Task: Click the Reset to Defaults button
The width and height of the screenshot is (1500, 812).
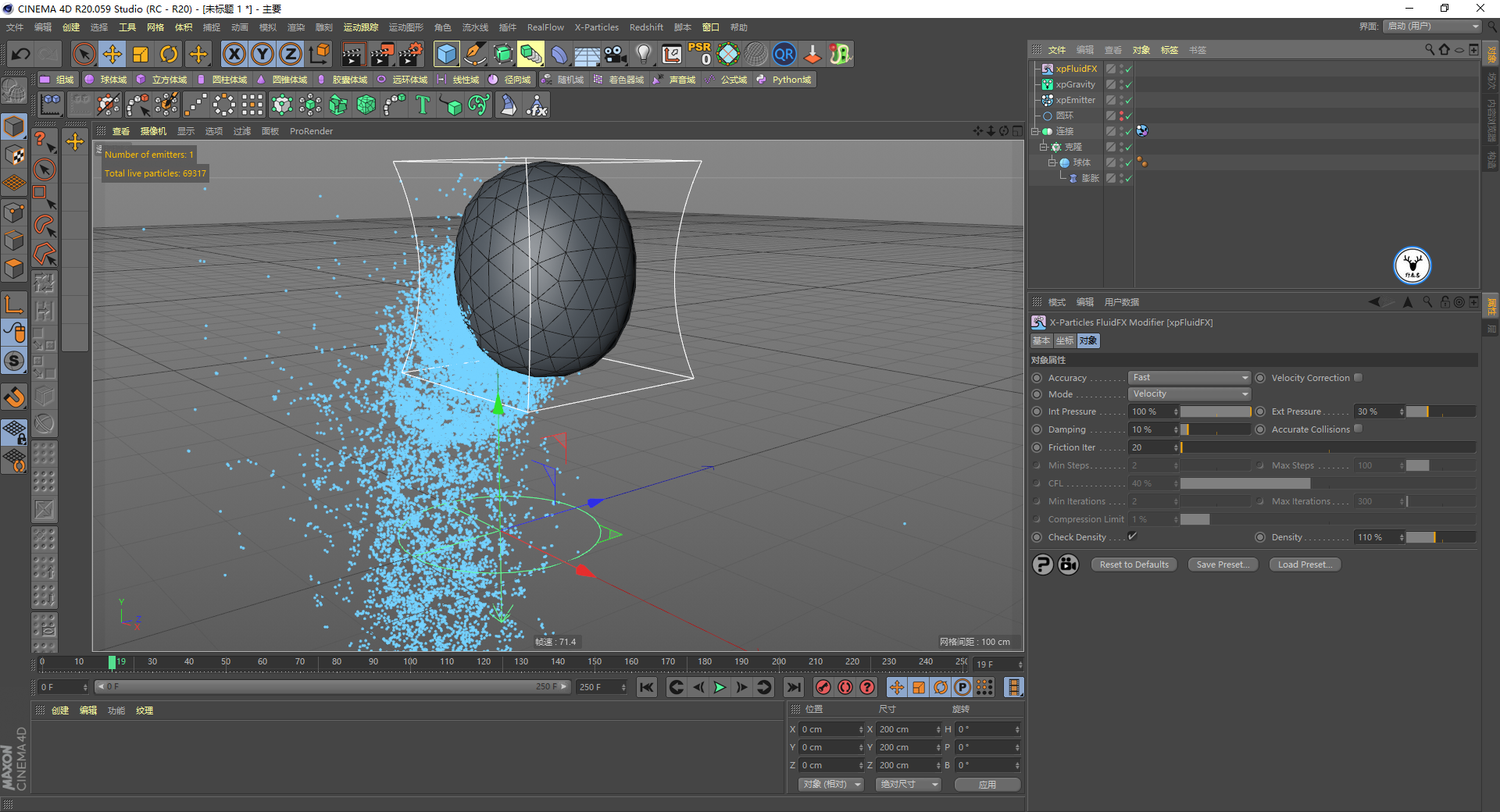Action: [x=1134, y=564]
